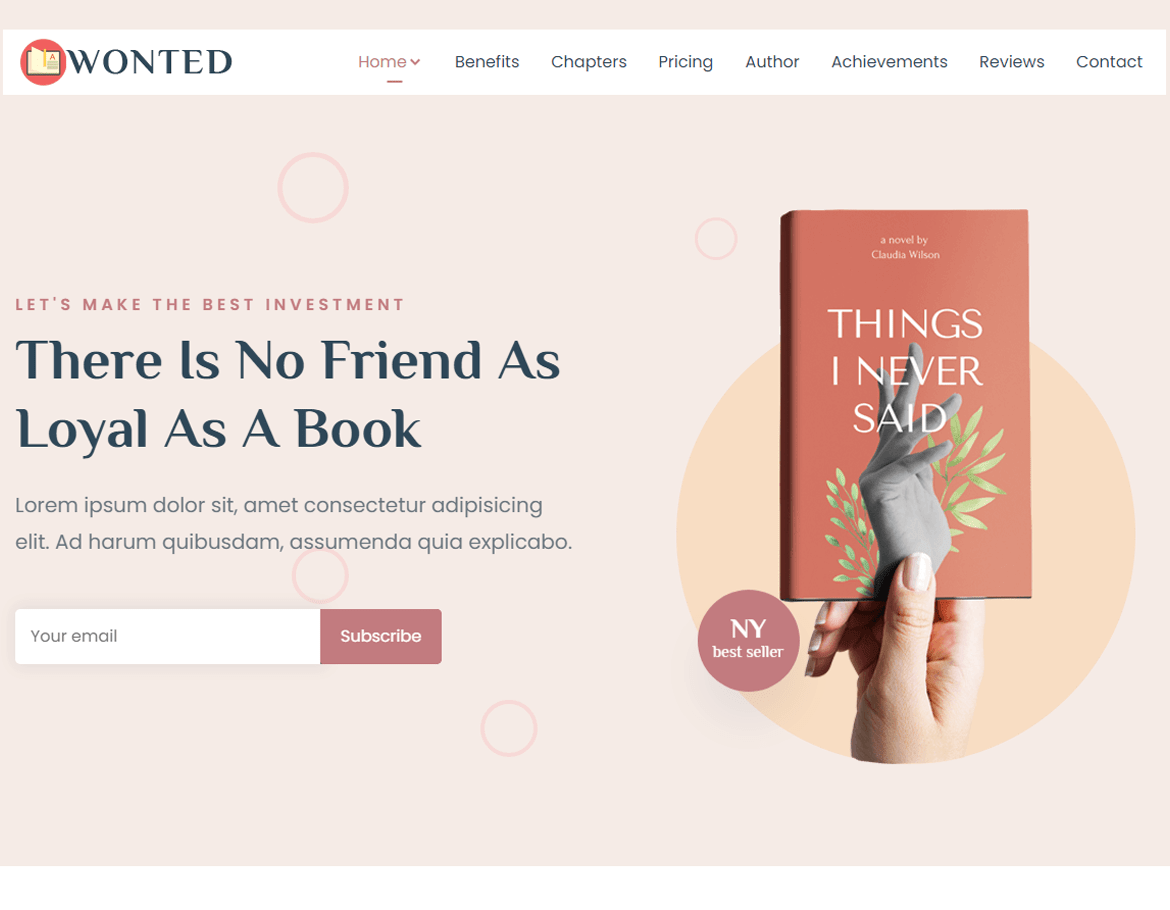The width and height of the screenshot is (1170, 910).
Task: Click the Wonted book logo icon
Action: point(43,62)
